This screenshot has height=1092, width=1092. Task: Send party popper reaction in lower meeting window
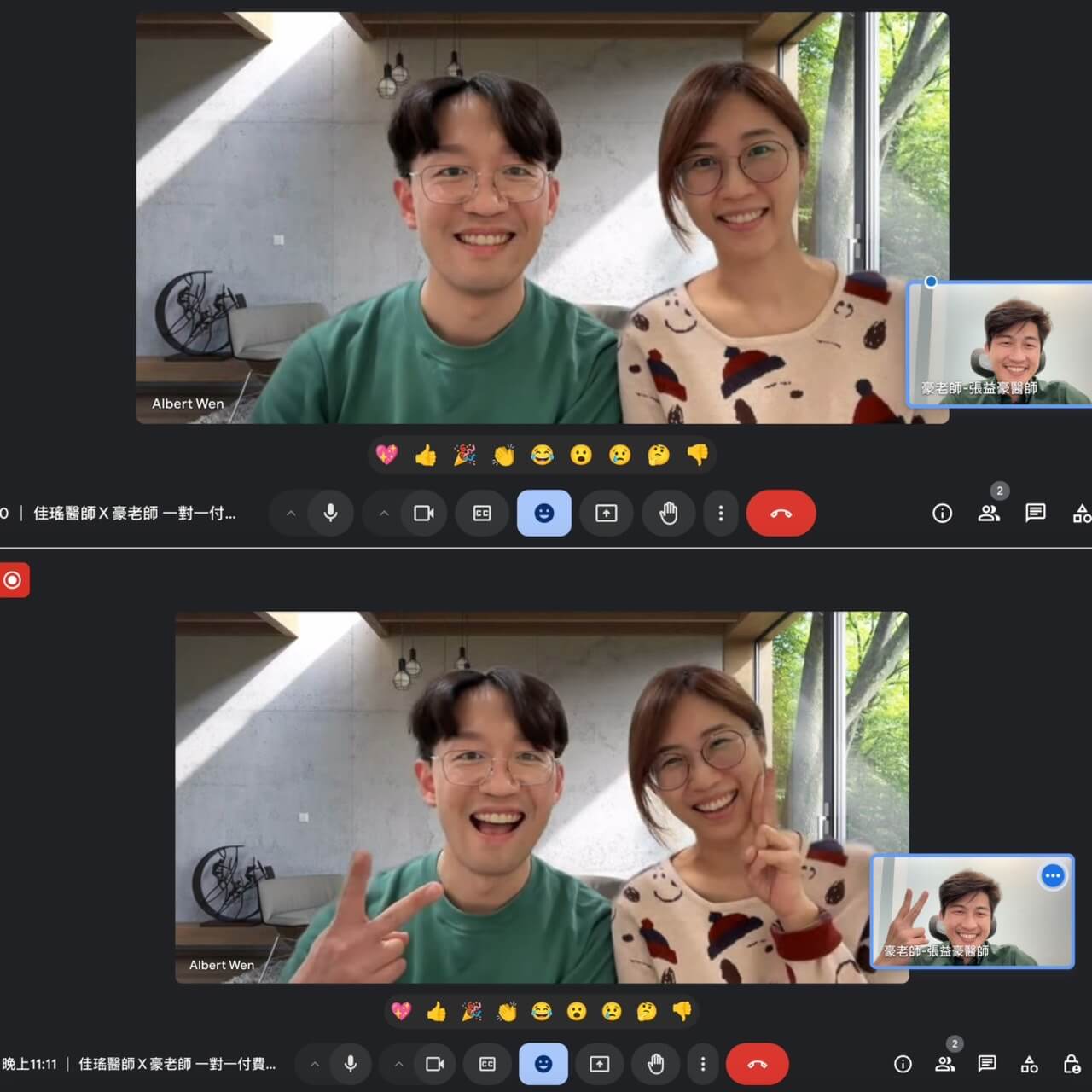tap(471, 1011)
